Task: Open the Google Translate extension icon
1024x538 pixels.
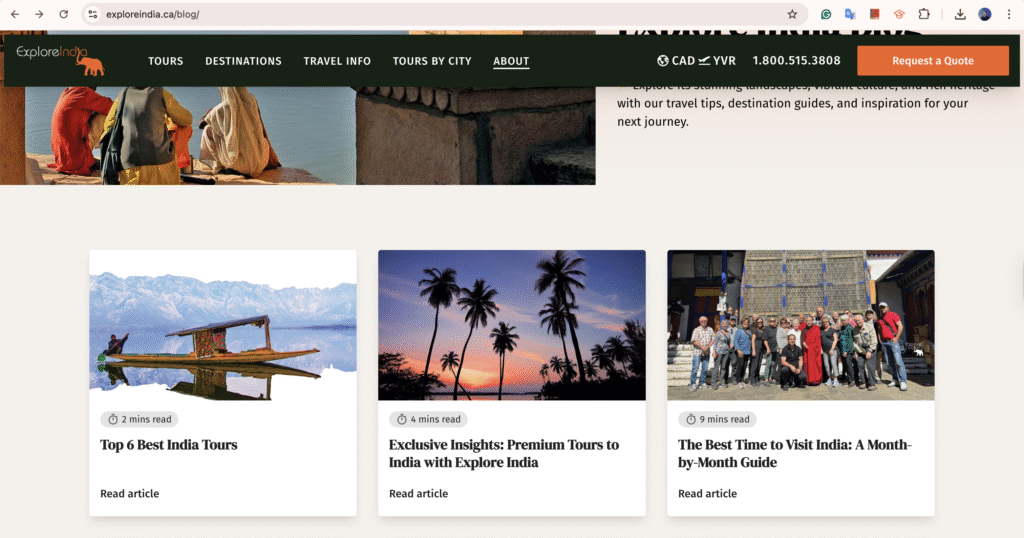Action: click(x=850, y=14)
